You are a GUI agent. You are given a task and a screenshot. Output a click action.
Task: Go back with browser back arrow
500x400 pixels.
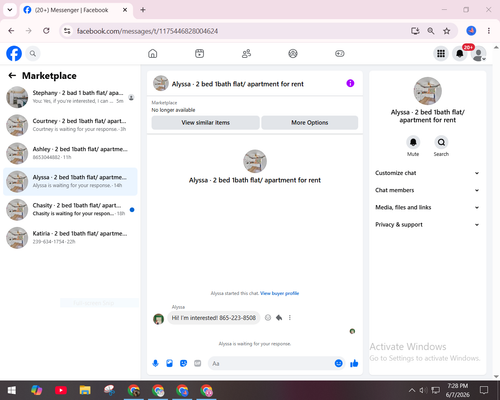tap(11, 31)
